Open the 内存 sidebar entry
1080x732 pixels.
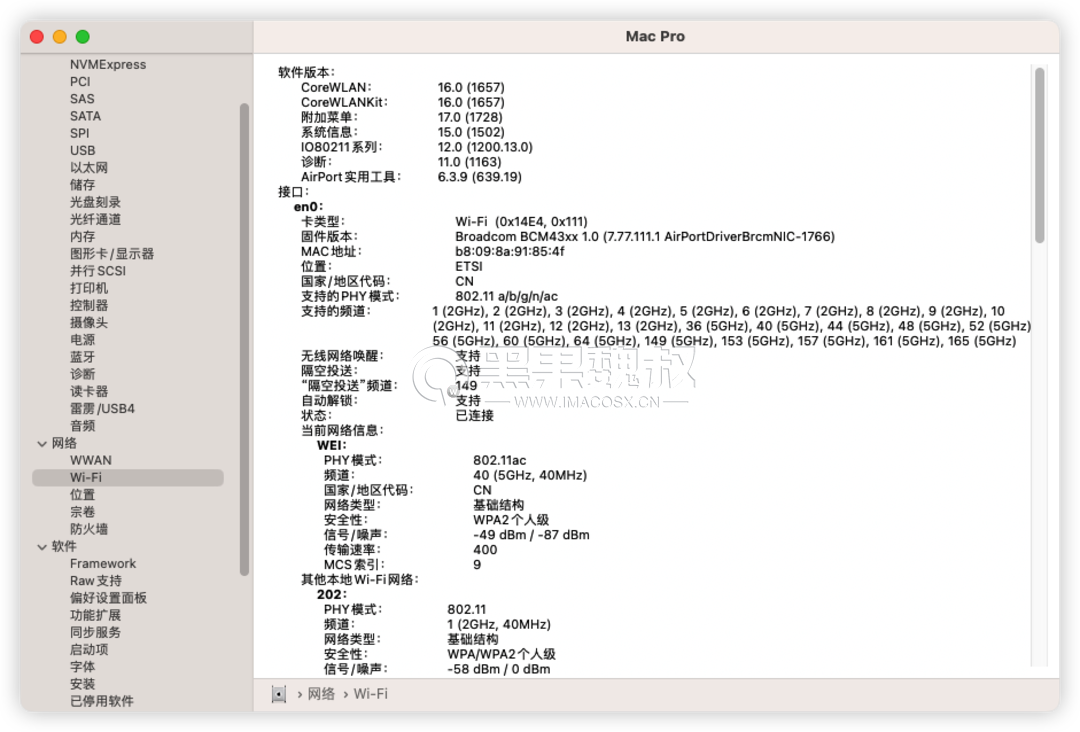83,237
